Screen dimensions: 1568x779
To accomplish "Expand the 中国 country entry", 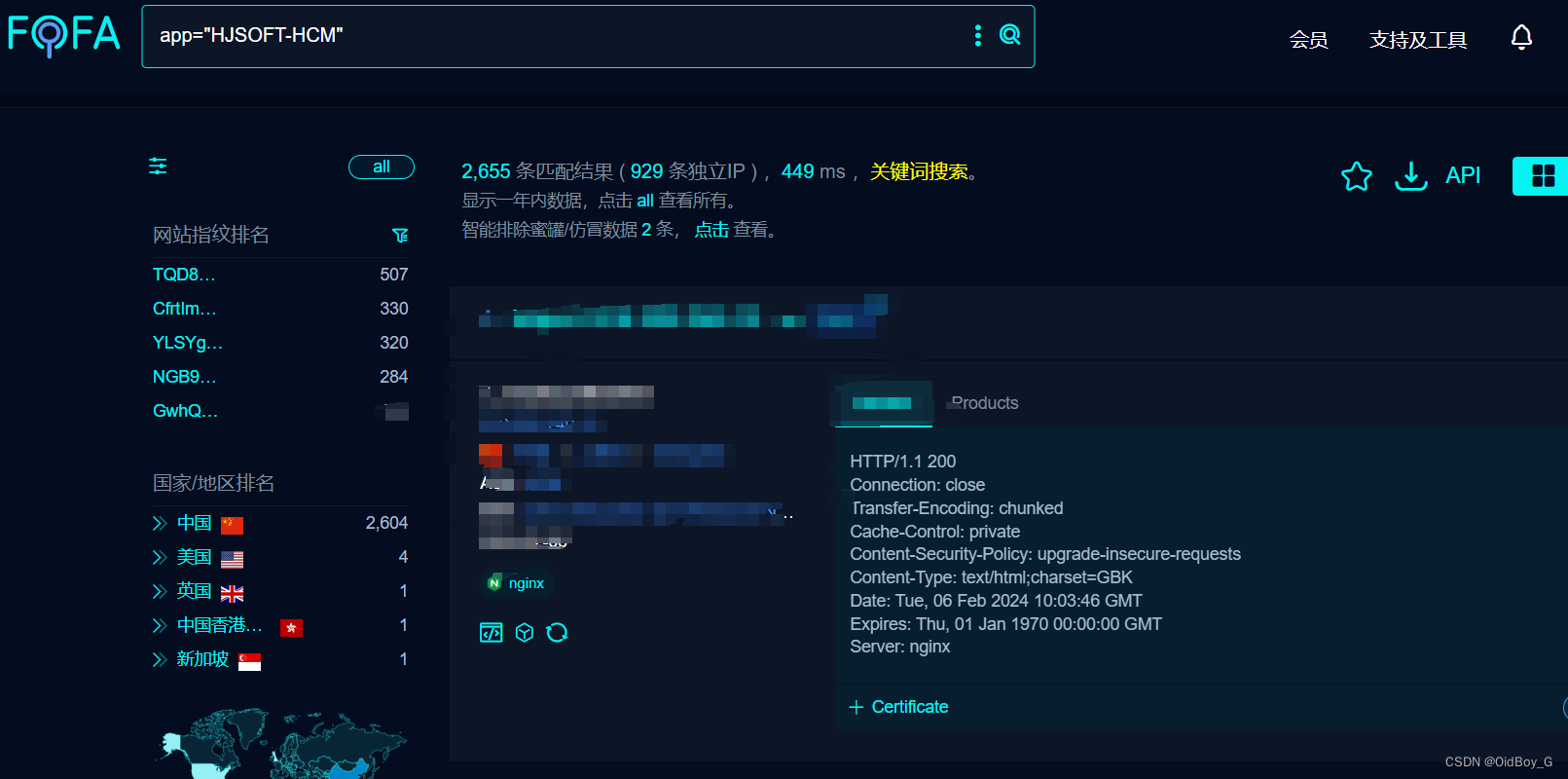I will [x=160, y=524].
